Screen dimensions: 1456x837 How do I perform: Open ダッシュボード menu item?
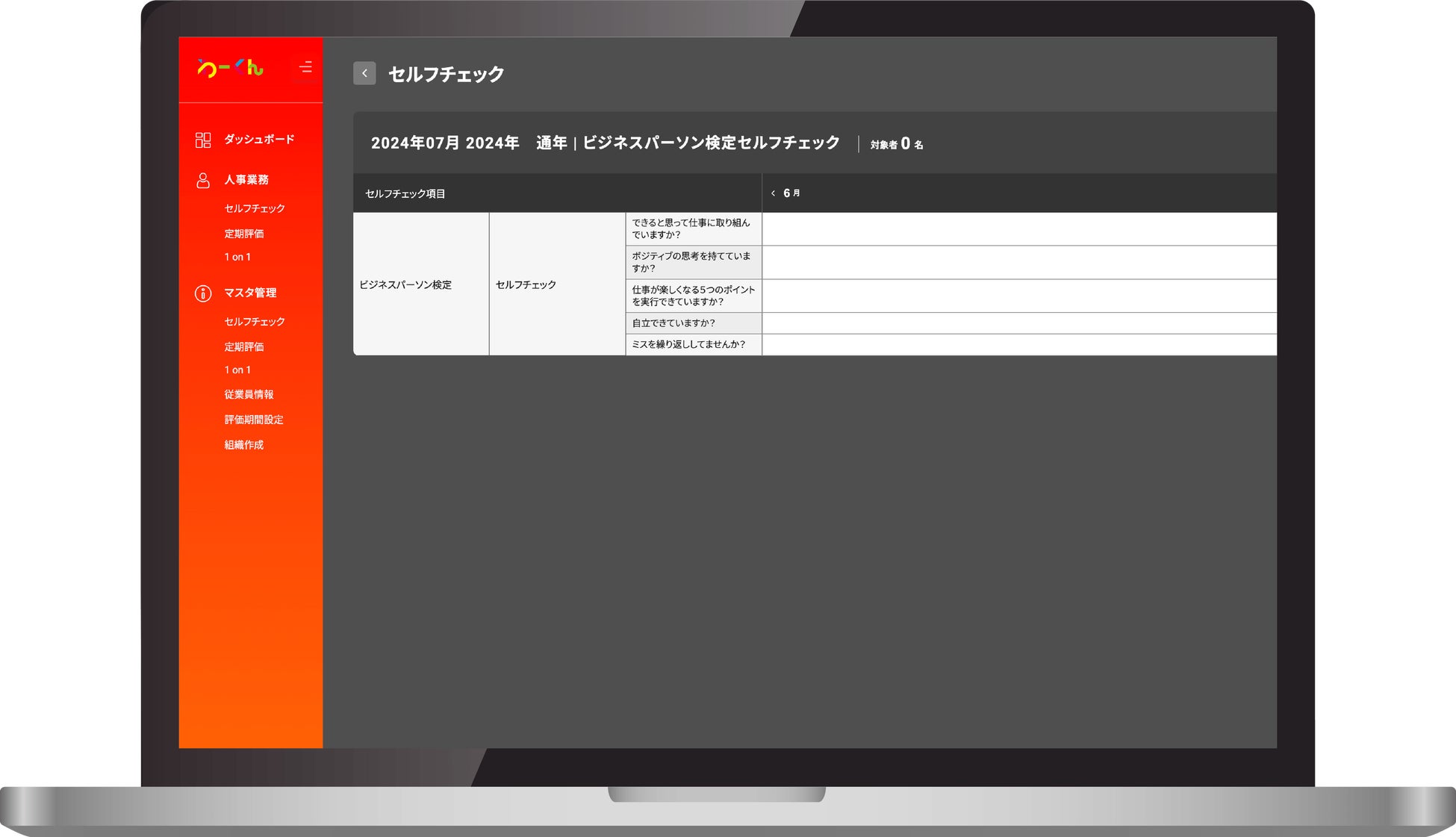coord(259,140)
